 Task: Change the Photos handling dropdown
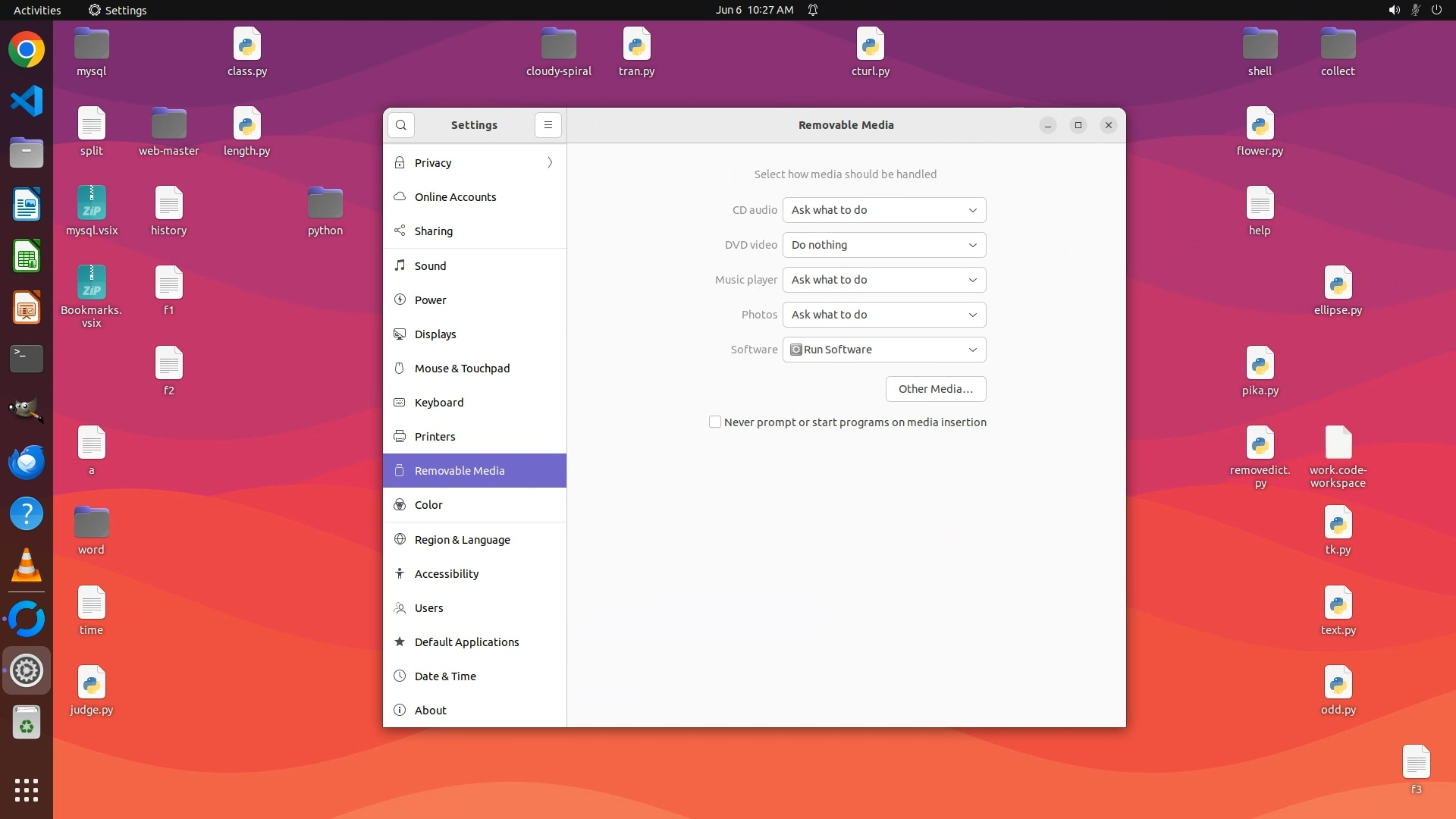coord(883,315)
